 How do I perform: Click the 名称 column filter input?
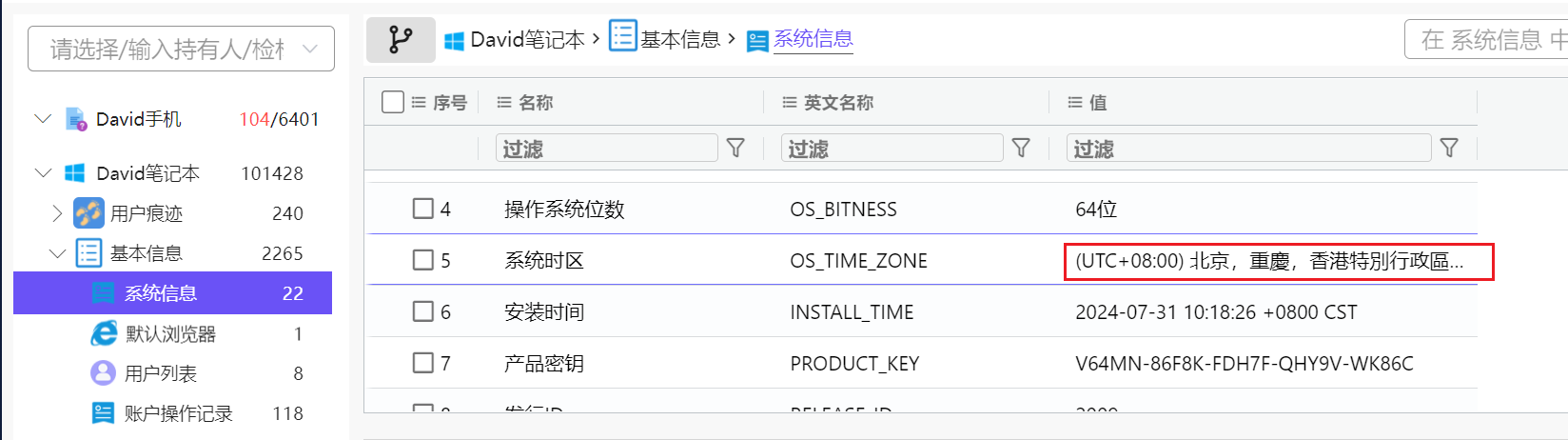[x=607, y=148]
